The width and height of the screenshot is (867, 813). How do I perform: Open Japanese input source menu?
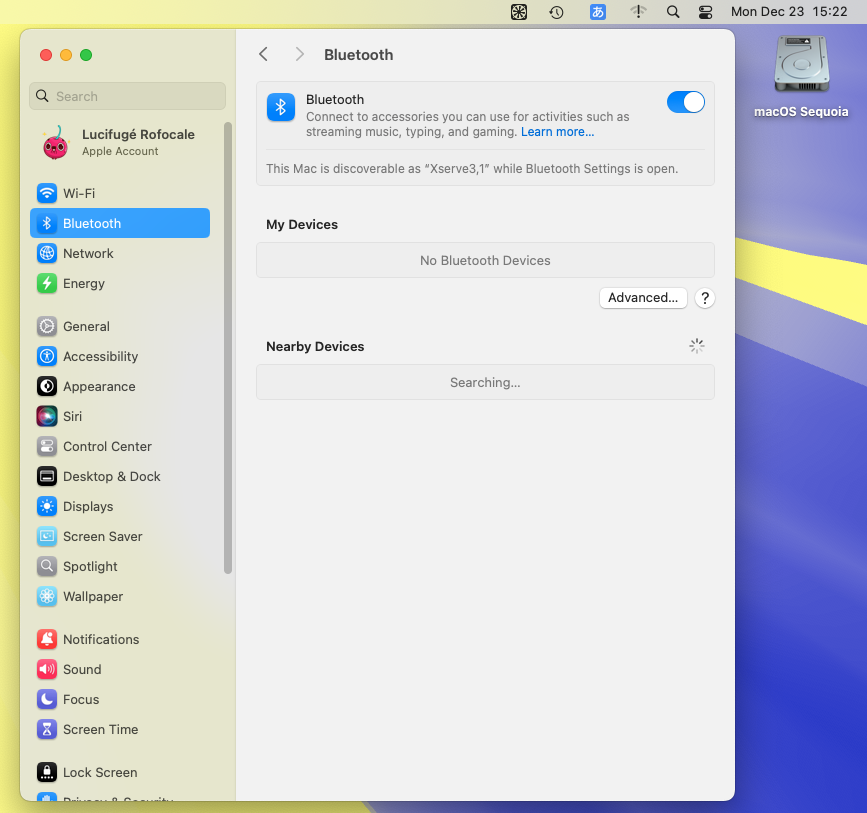(x=598, y=12)
